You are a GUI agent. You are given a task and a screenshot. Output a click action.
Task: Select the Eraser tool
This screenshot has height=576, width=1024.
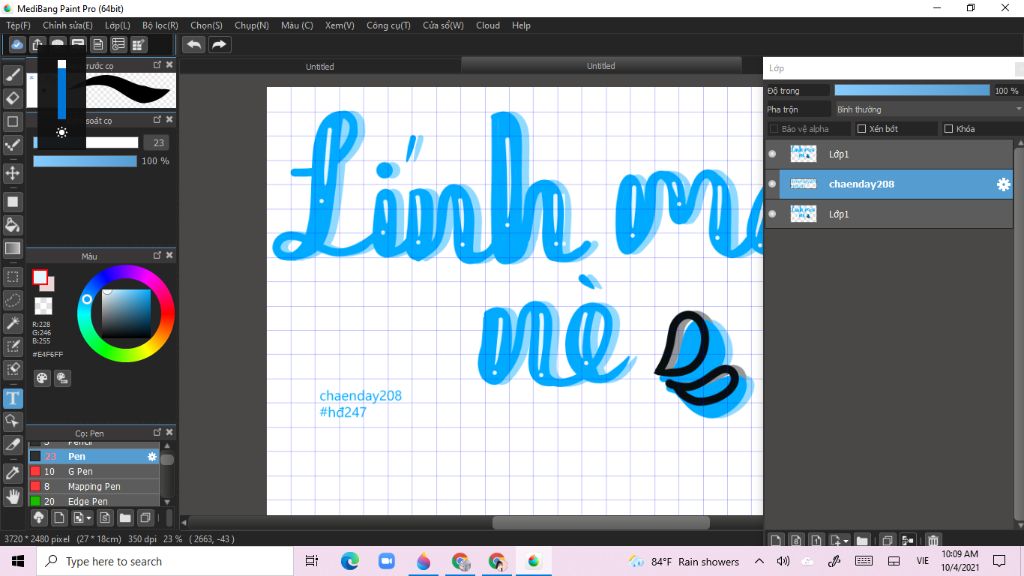point(12,99)
